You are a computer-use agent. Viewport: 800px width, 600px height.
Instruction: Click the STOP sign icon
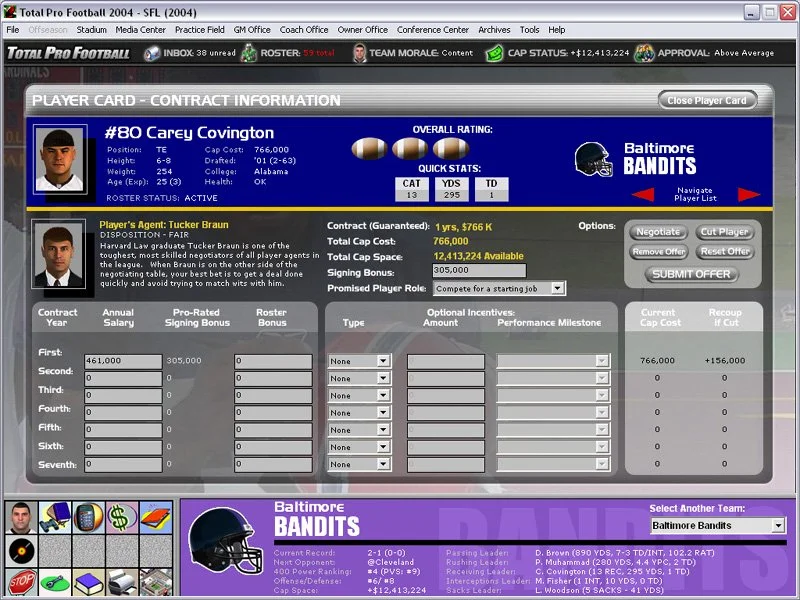(x=20, y=583)
